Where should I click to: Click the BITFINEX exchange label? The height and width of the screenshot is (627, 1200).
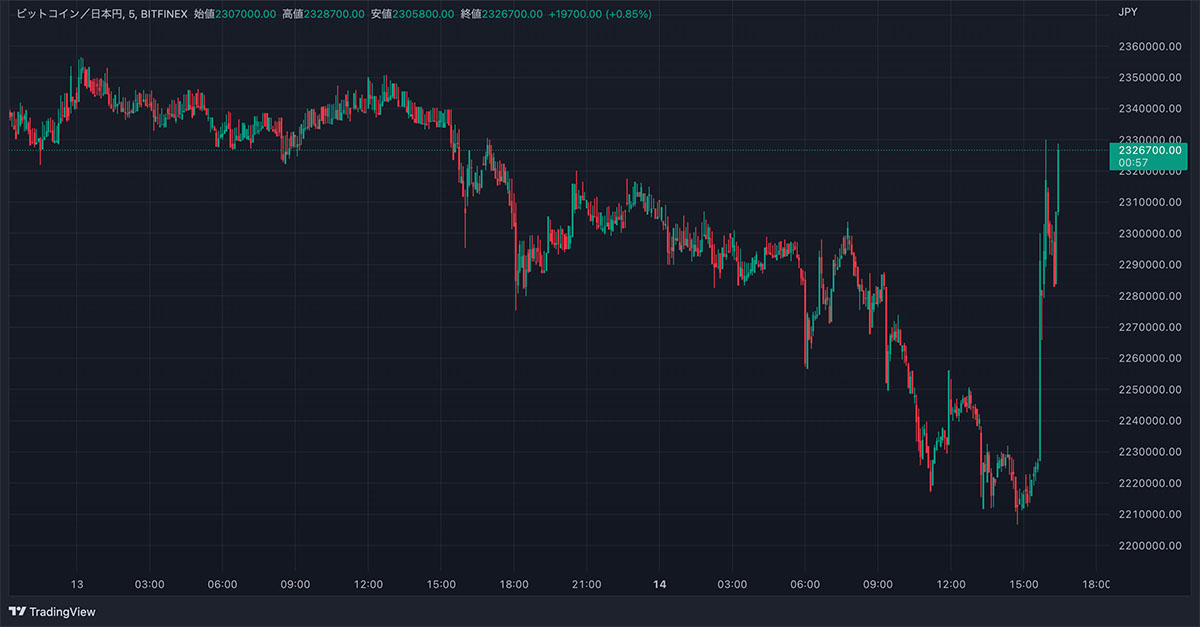point(162,14)
